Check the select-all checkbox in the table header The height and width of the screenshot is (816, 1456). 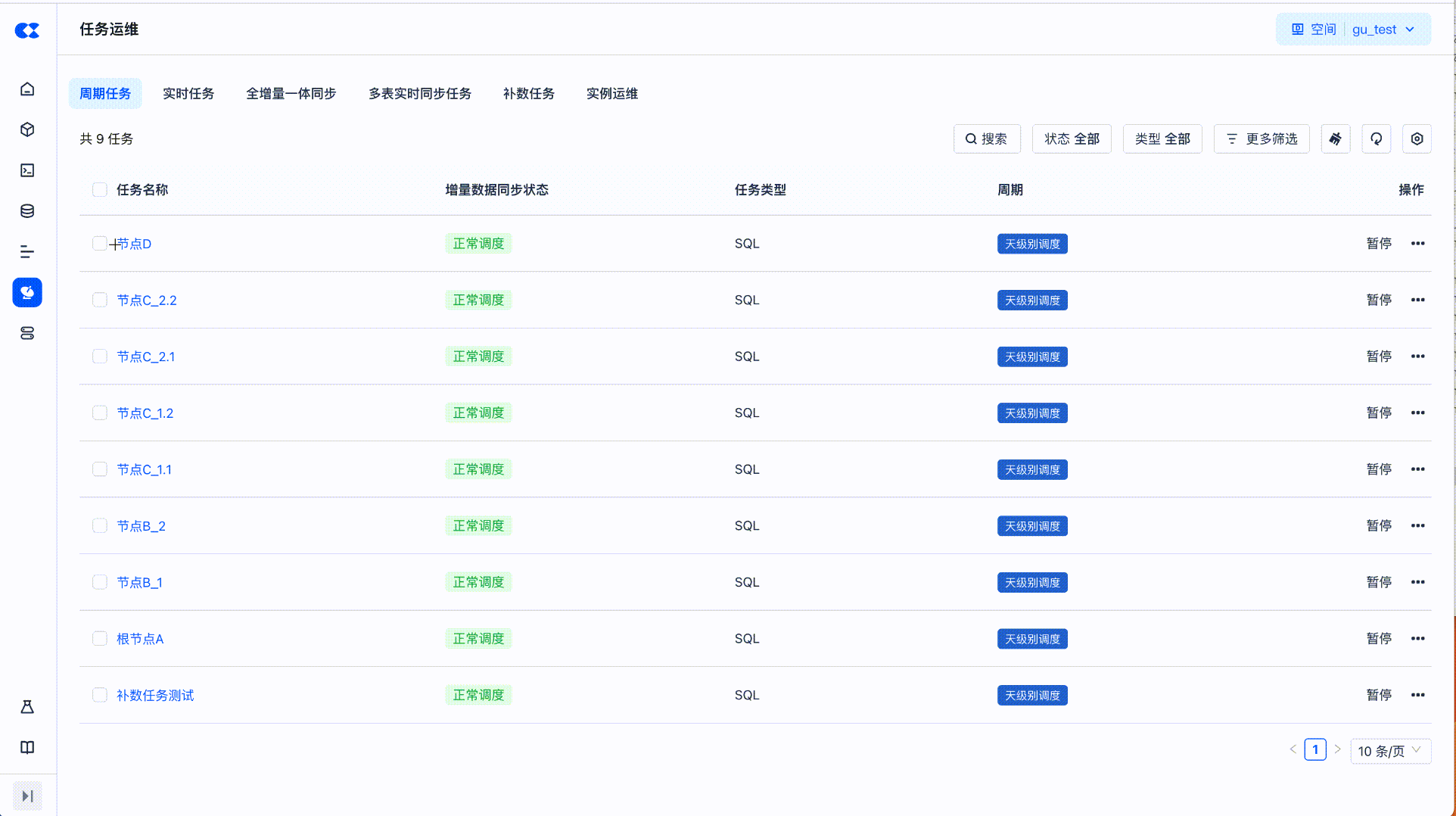tap(99, 189)
